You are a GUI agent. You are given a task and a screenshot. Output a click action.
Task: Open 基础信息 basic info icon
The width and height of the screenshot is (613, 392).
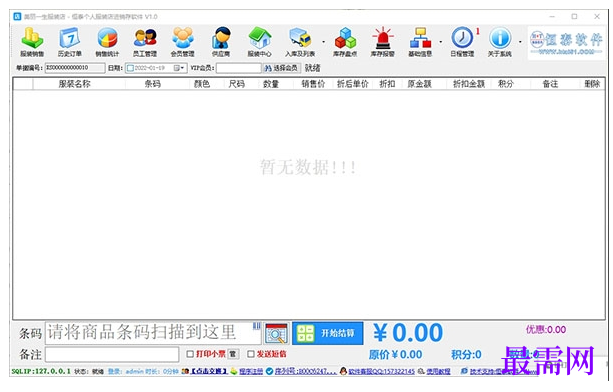(420, 42)
